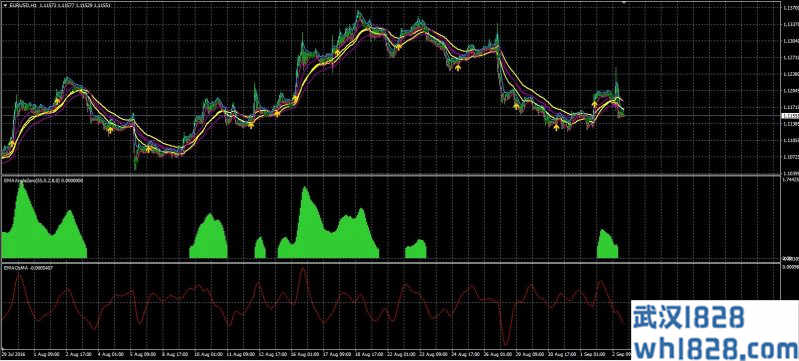Select the highlighted current price label on axis
This screenshot has width=799, height=361.
pos(789,116)
